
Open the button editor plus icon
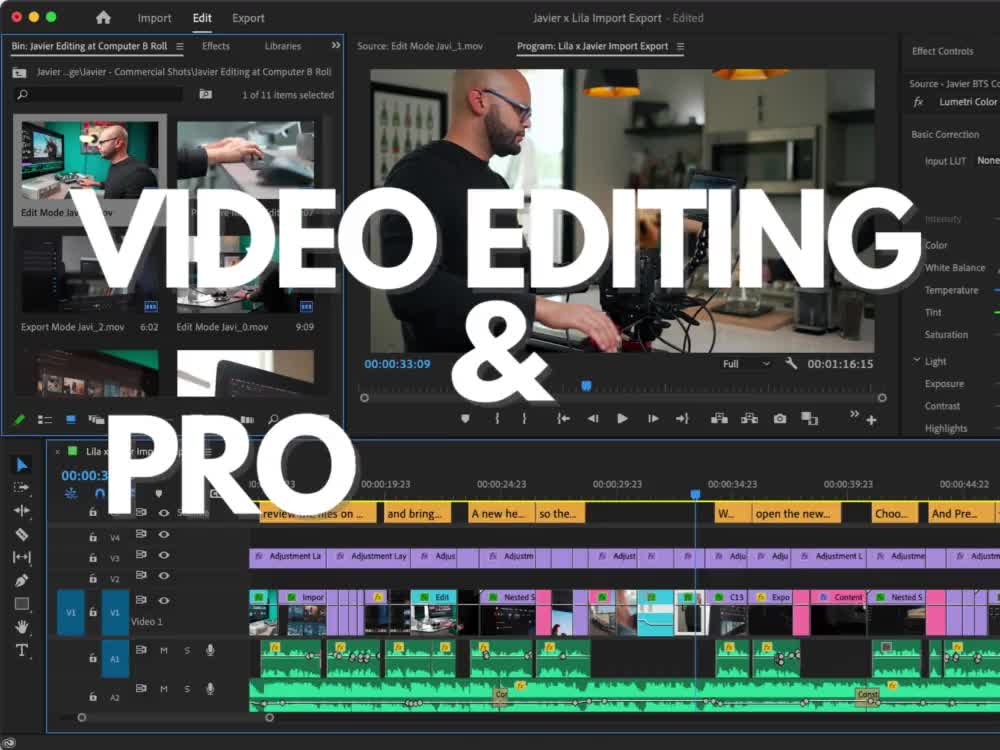click(x=871, y=420)
